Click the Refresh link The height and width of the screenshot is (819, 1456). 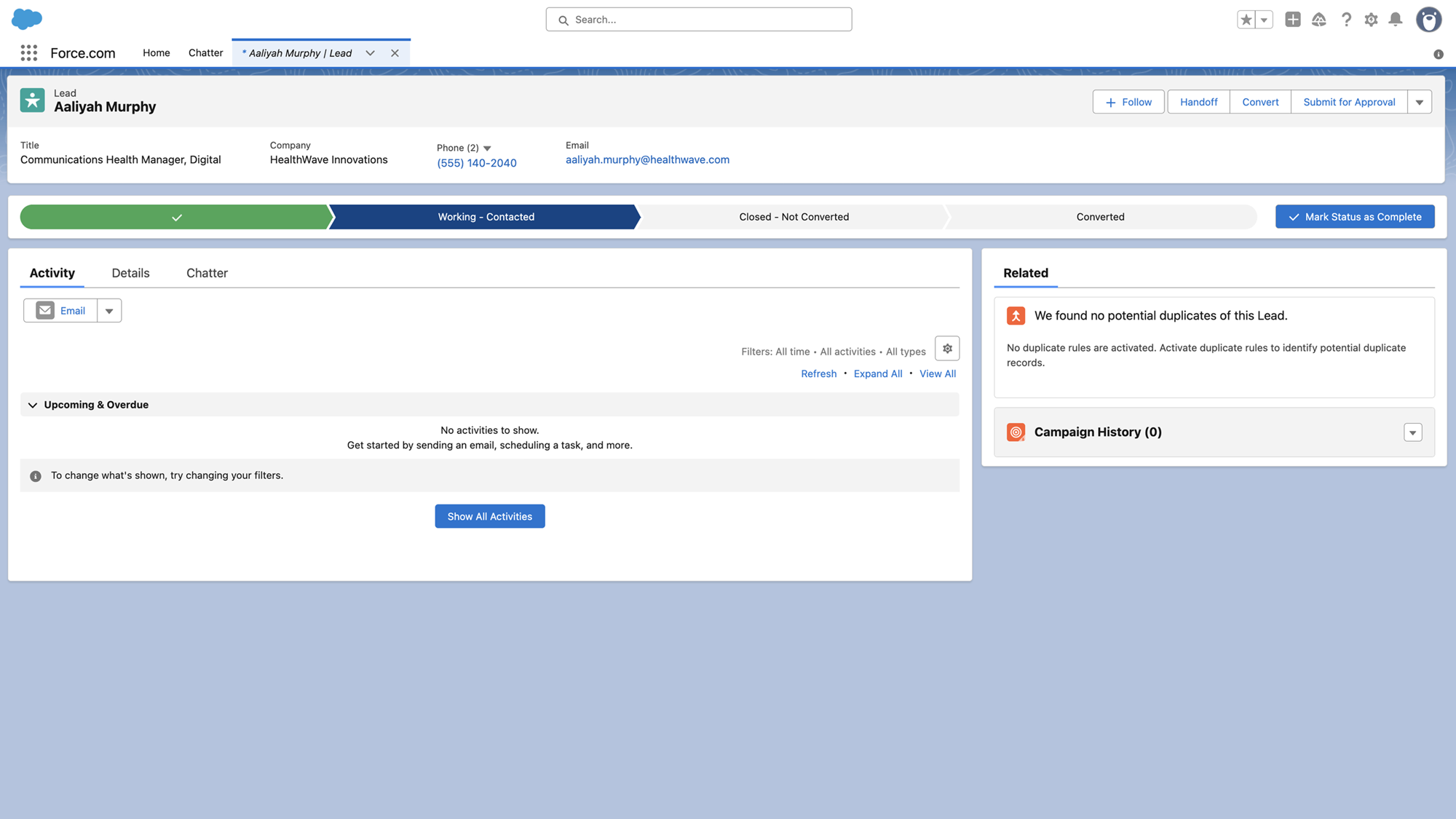(818, 373)
